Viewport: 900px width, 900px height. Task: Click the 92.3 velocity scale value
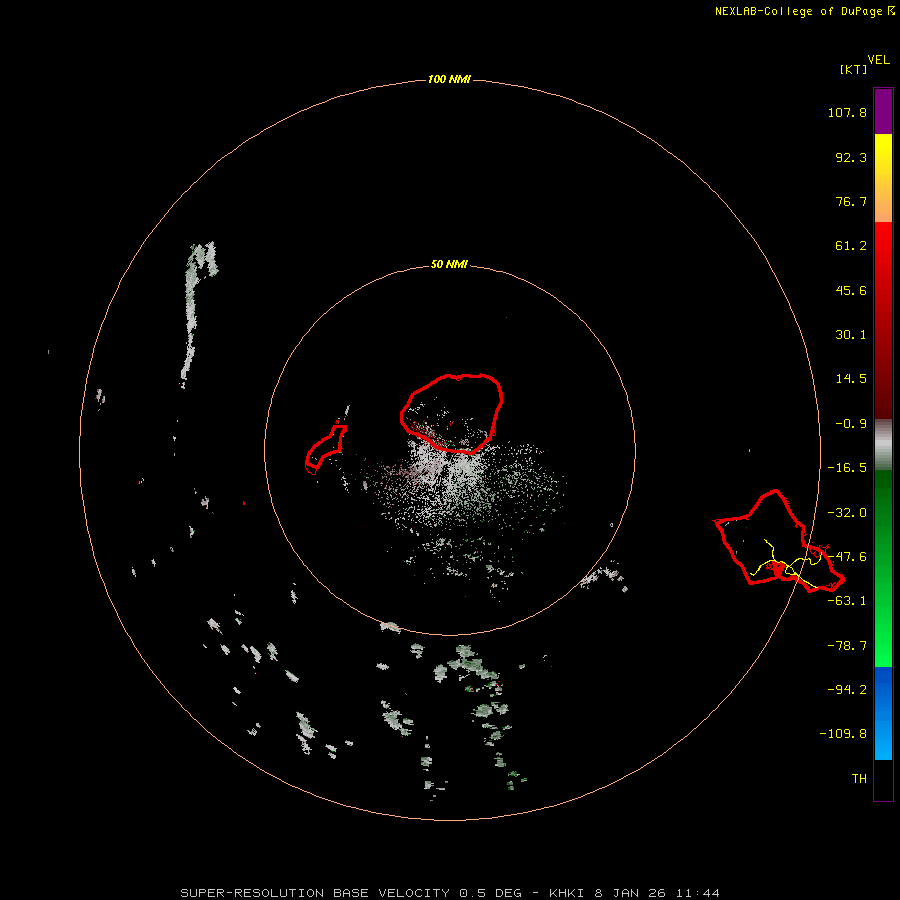pos(851,157)
